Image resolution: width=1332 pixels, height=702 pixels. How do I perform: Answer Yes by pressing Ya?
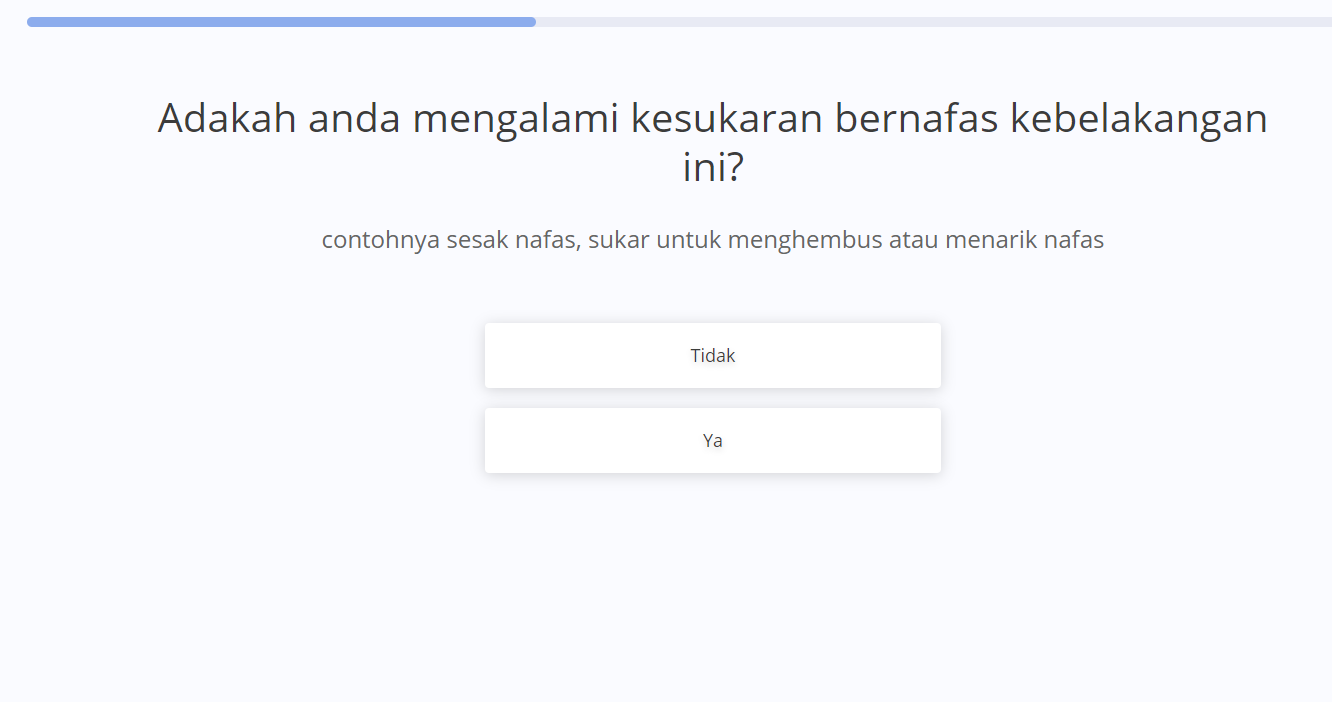712,440
